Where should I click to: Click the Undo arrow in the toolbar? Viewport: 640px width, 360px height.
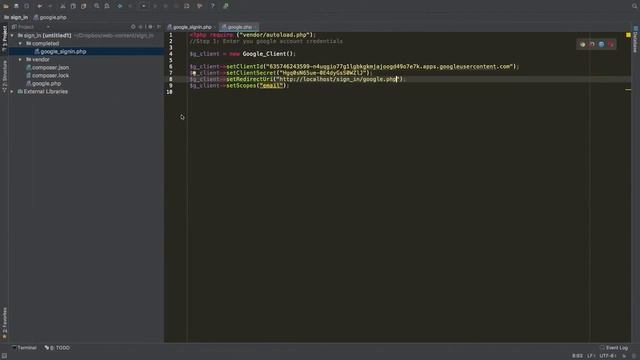[x=40, y=6]
